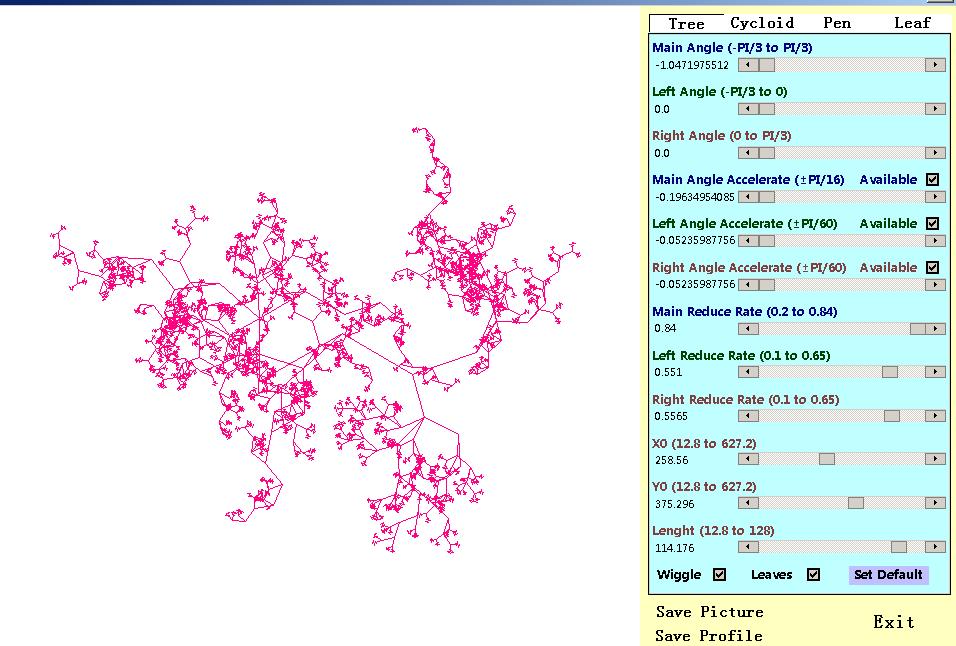Toggle the Leaves checkbox
The image size is (956, 646).
pos(813,574)
